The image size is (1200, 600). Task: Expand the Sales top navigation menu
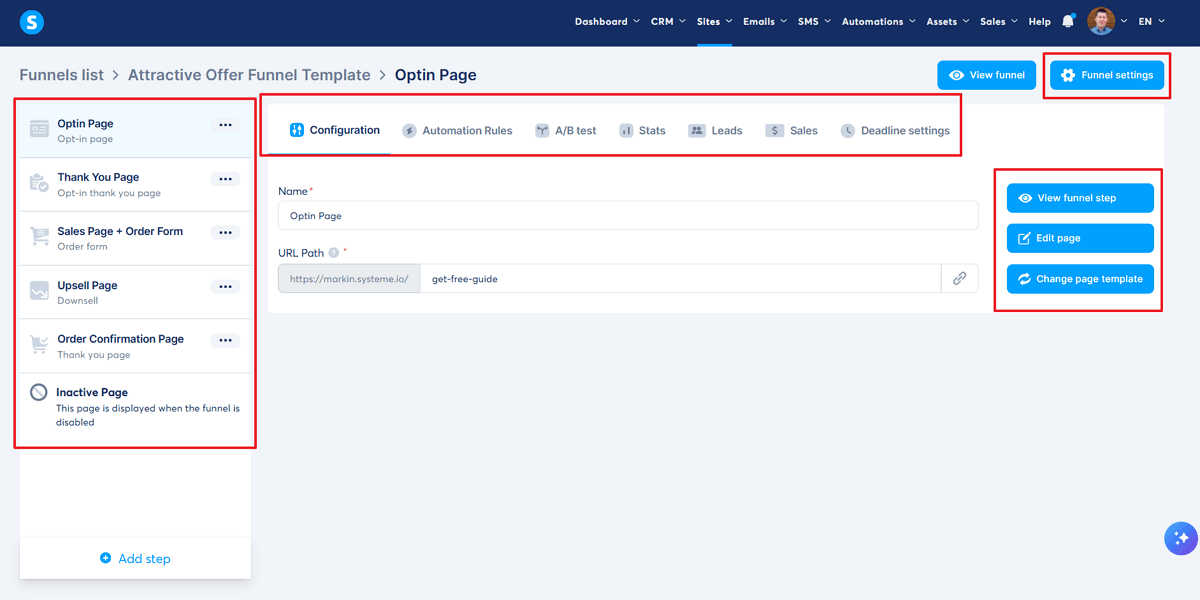(999, 21)
